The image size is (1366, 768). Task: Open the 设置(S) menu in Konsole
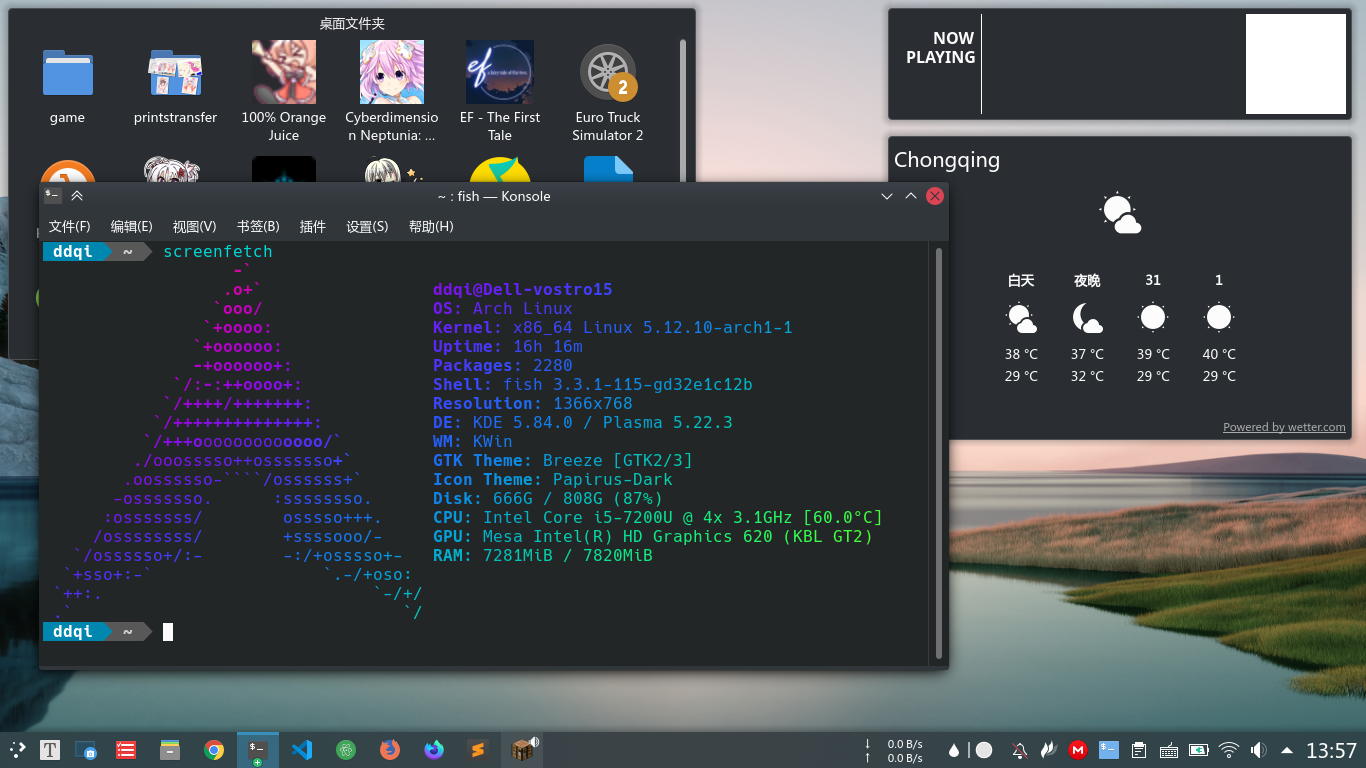367,227
